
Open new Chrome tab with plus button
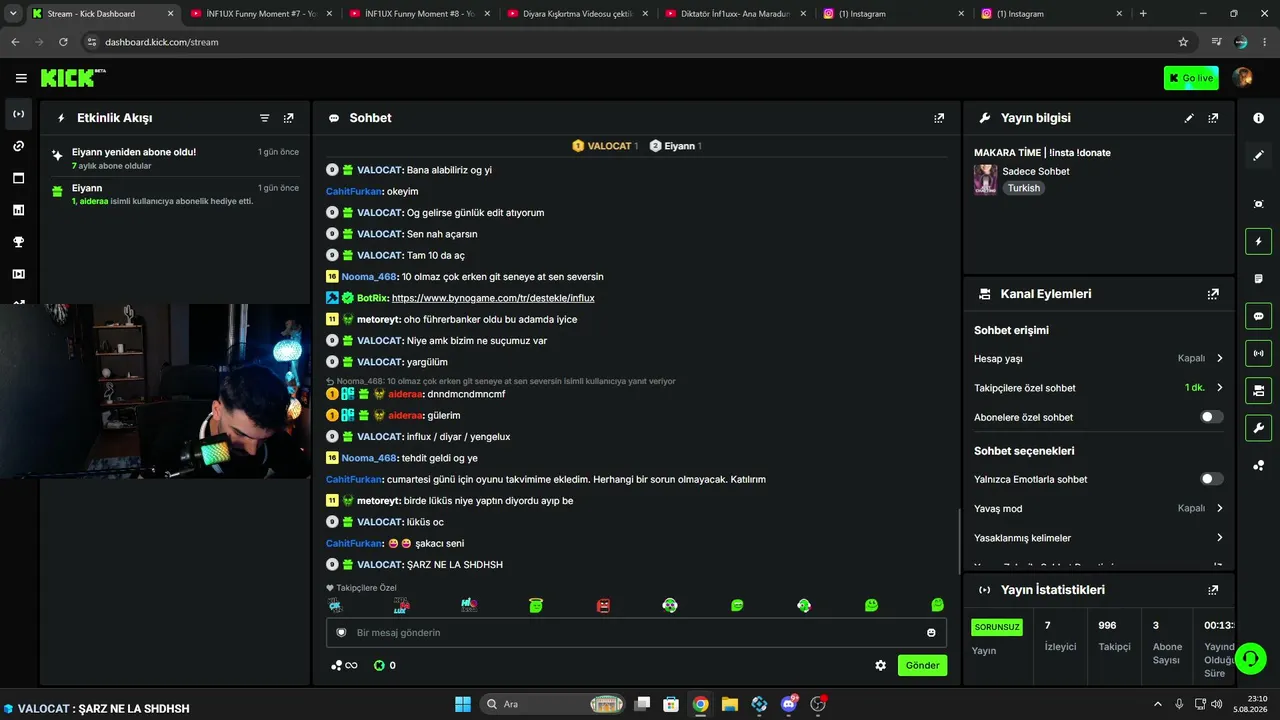pos(1143,14)
